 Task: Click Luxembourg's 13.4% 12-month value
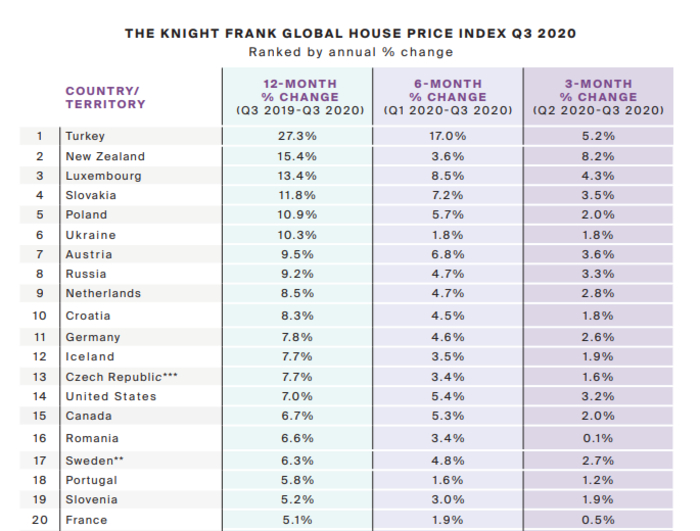(x=299, y=176)
